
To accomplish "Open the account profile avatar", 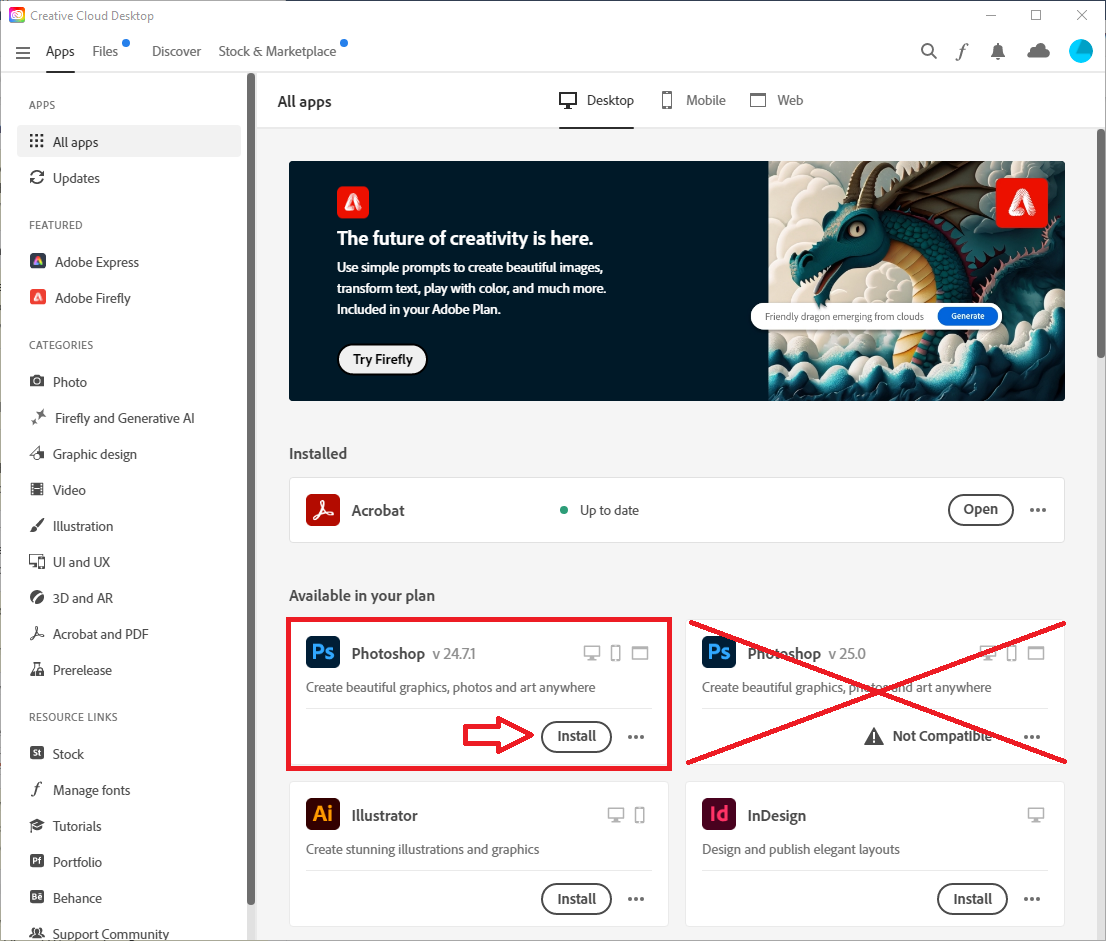I will click(1080, 51).
